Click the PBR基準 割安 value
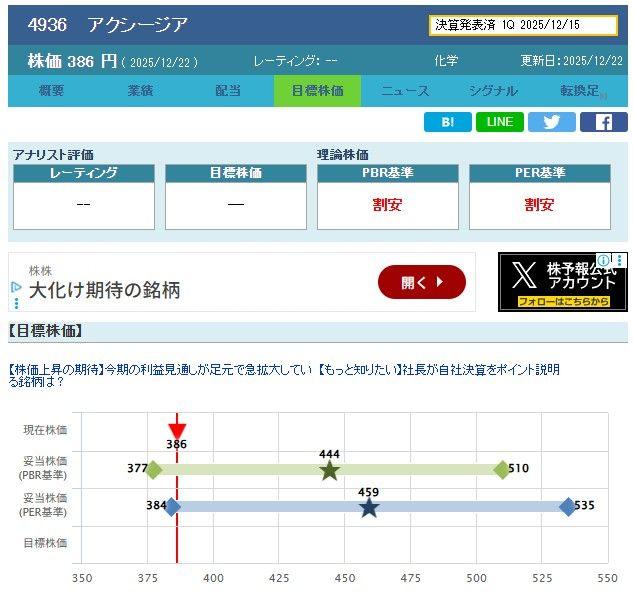This screenshot has width=633, height=593. (x=388, y=205)
